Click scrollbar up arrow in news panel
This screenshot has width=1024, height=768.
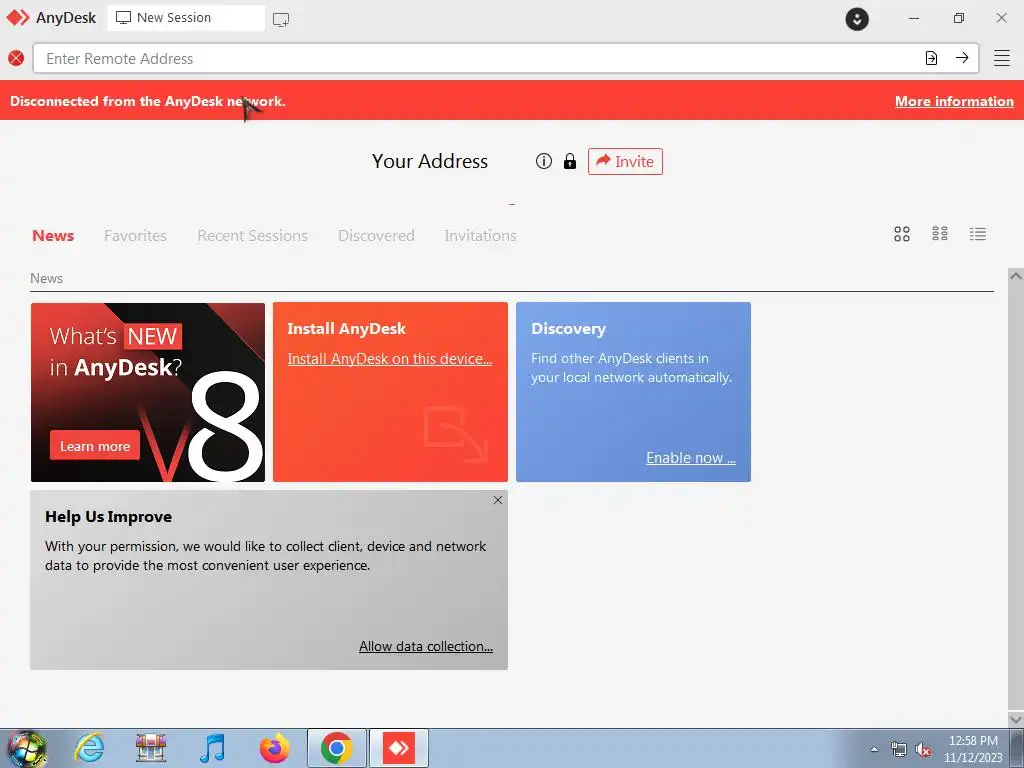tap(1016, 276)
